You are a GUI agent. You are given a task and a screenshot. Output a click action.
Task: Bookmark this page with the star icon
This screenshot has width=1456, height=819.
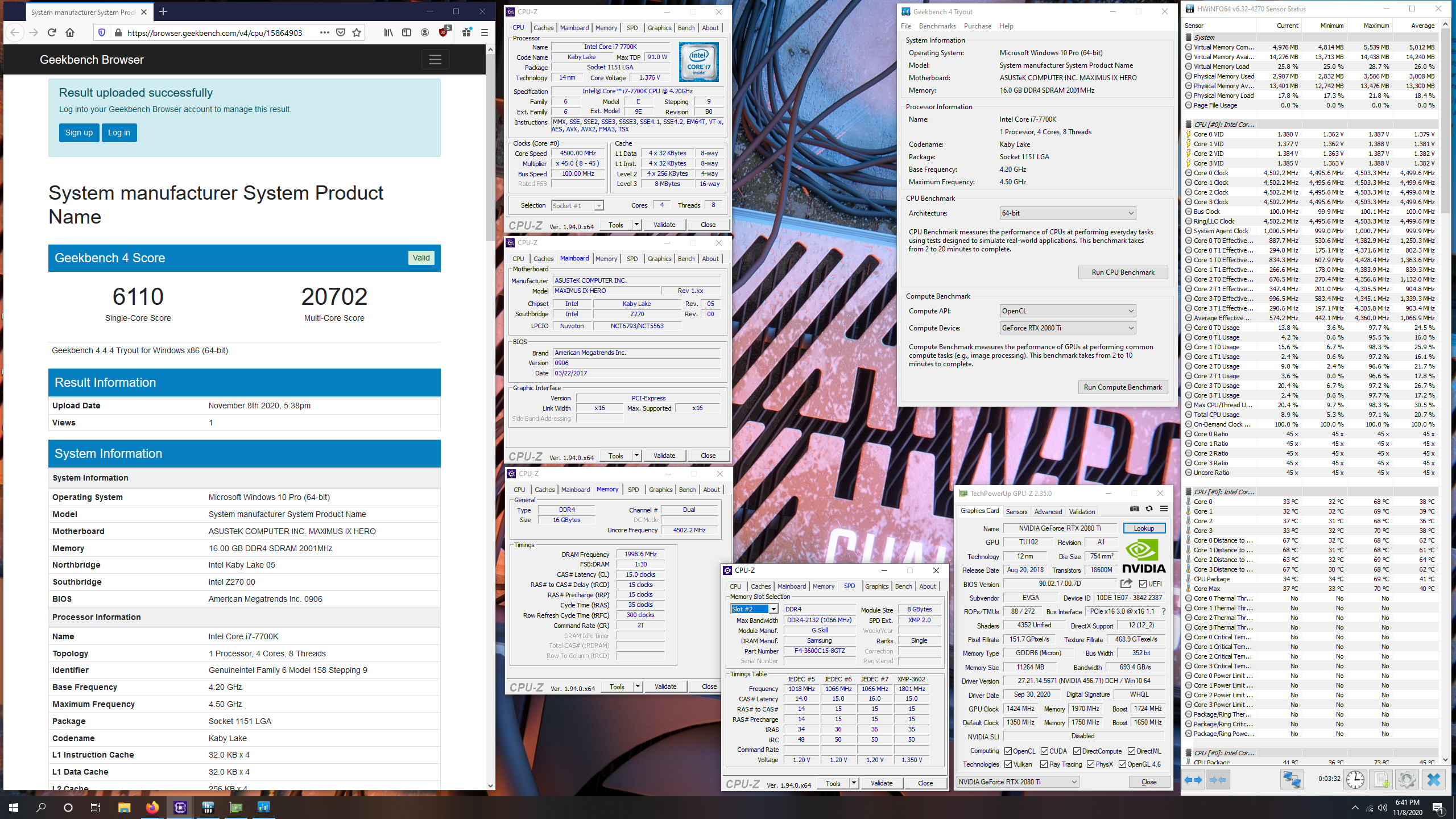pos(357,32)
